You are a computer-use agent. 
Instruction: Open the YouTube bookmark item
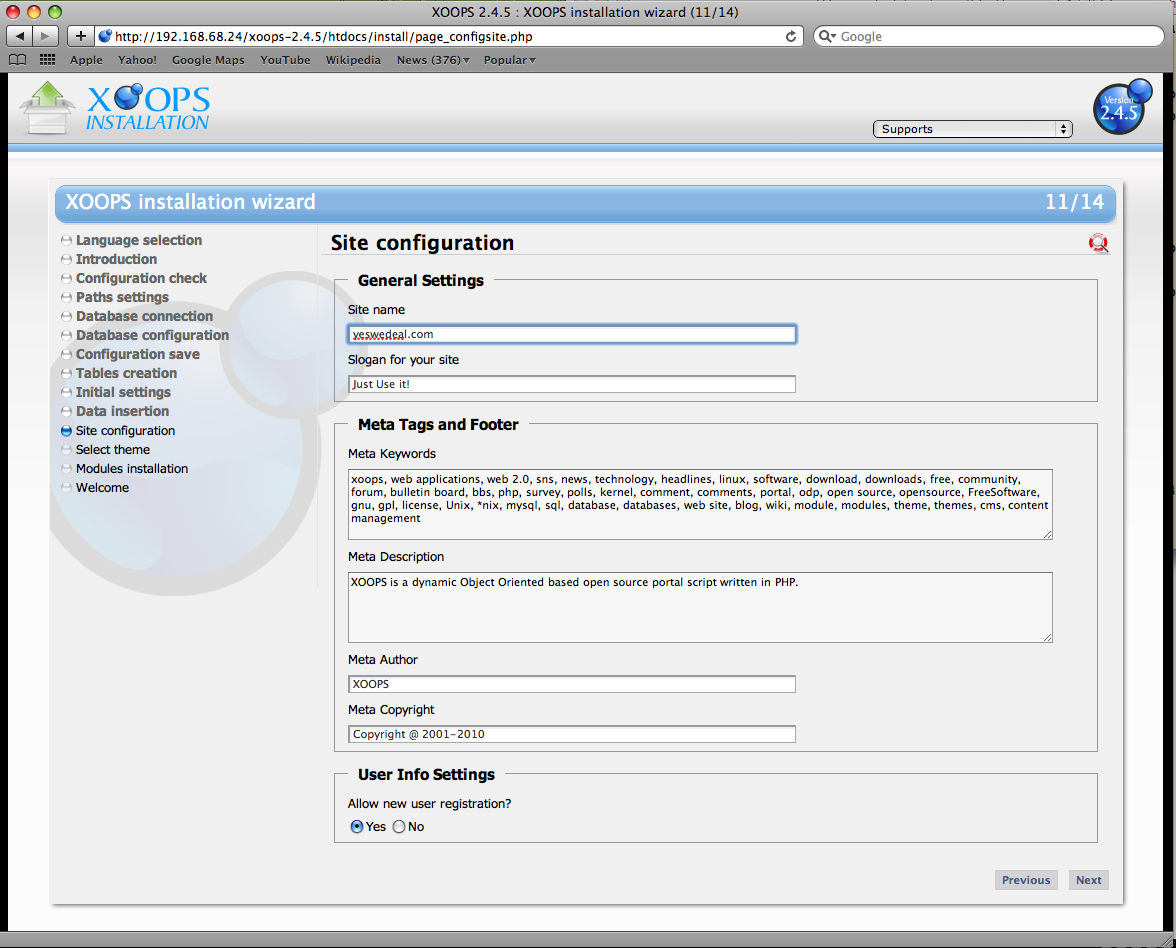tap(284, 60)
